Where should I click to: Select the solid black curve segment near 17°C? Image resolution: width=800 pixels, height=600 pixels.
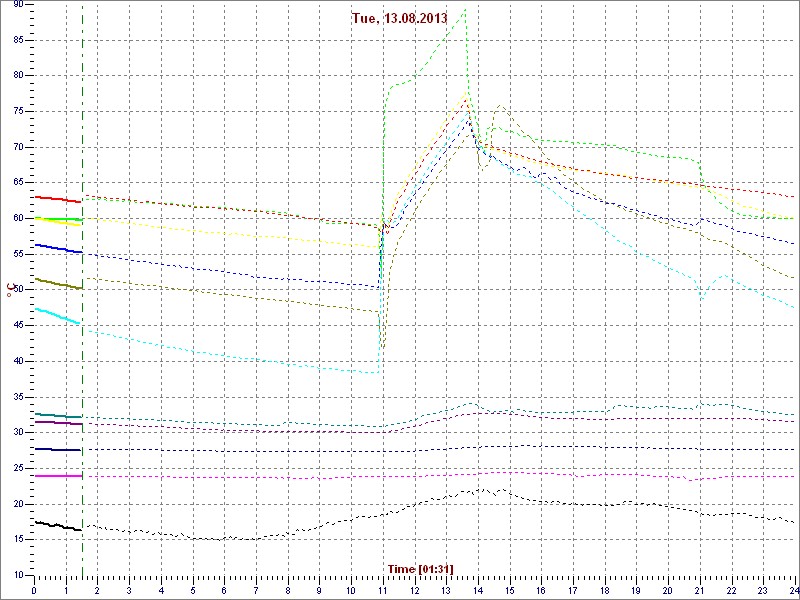58,526
